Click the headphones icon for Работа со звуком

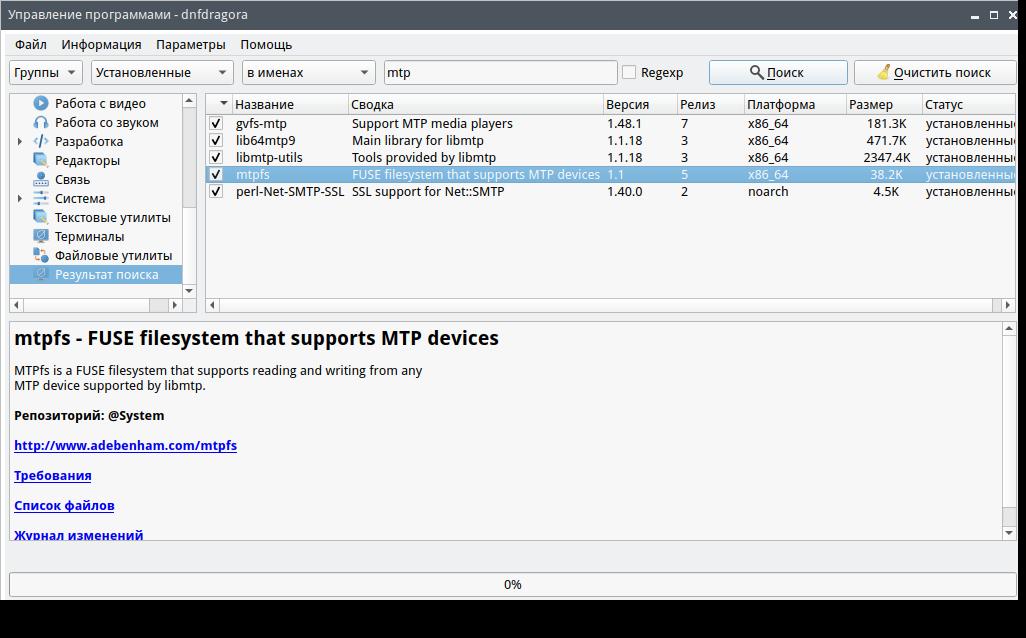pyautogui.click(x=41, y=122)
